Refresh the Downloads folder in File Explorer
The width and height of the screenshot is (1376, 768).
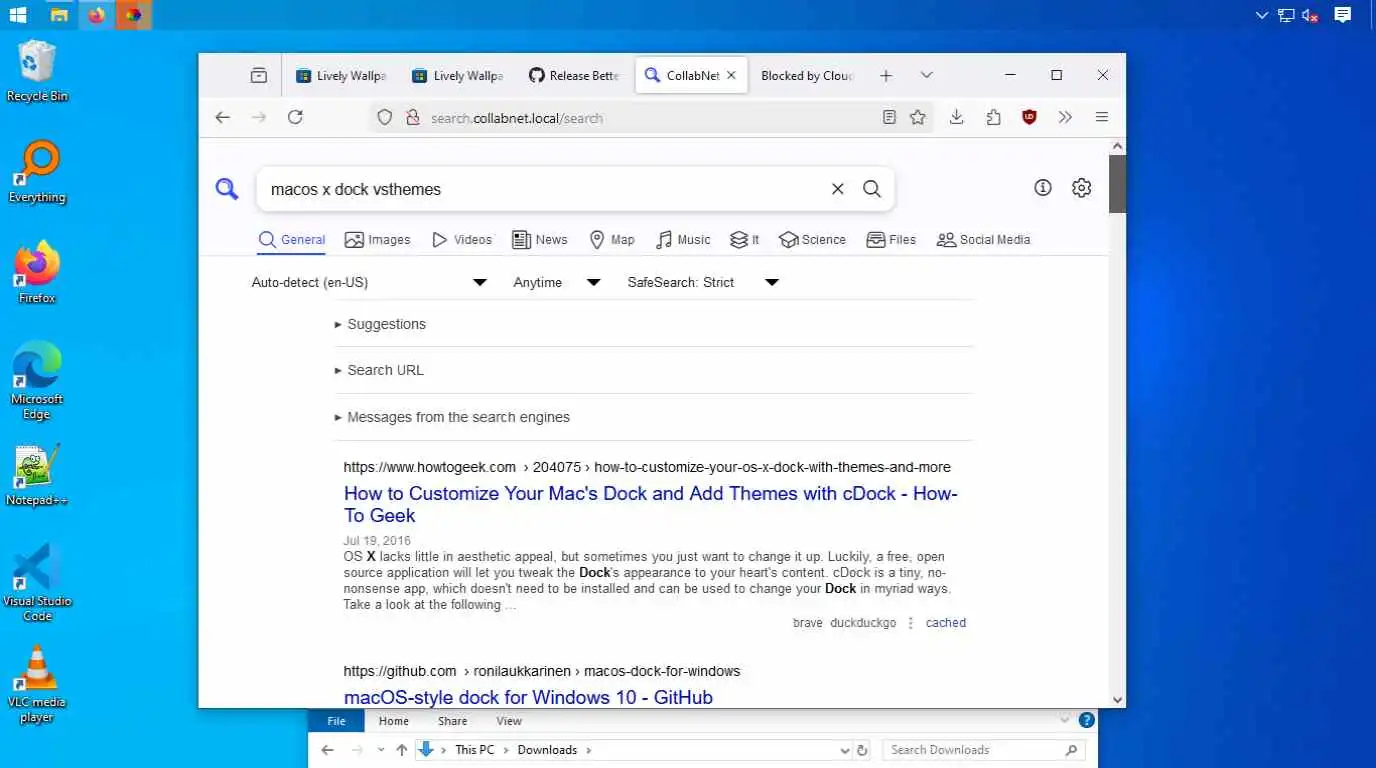[x=863, y=750]
